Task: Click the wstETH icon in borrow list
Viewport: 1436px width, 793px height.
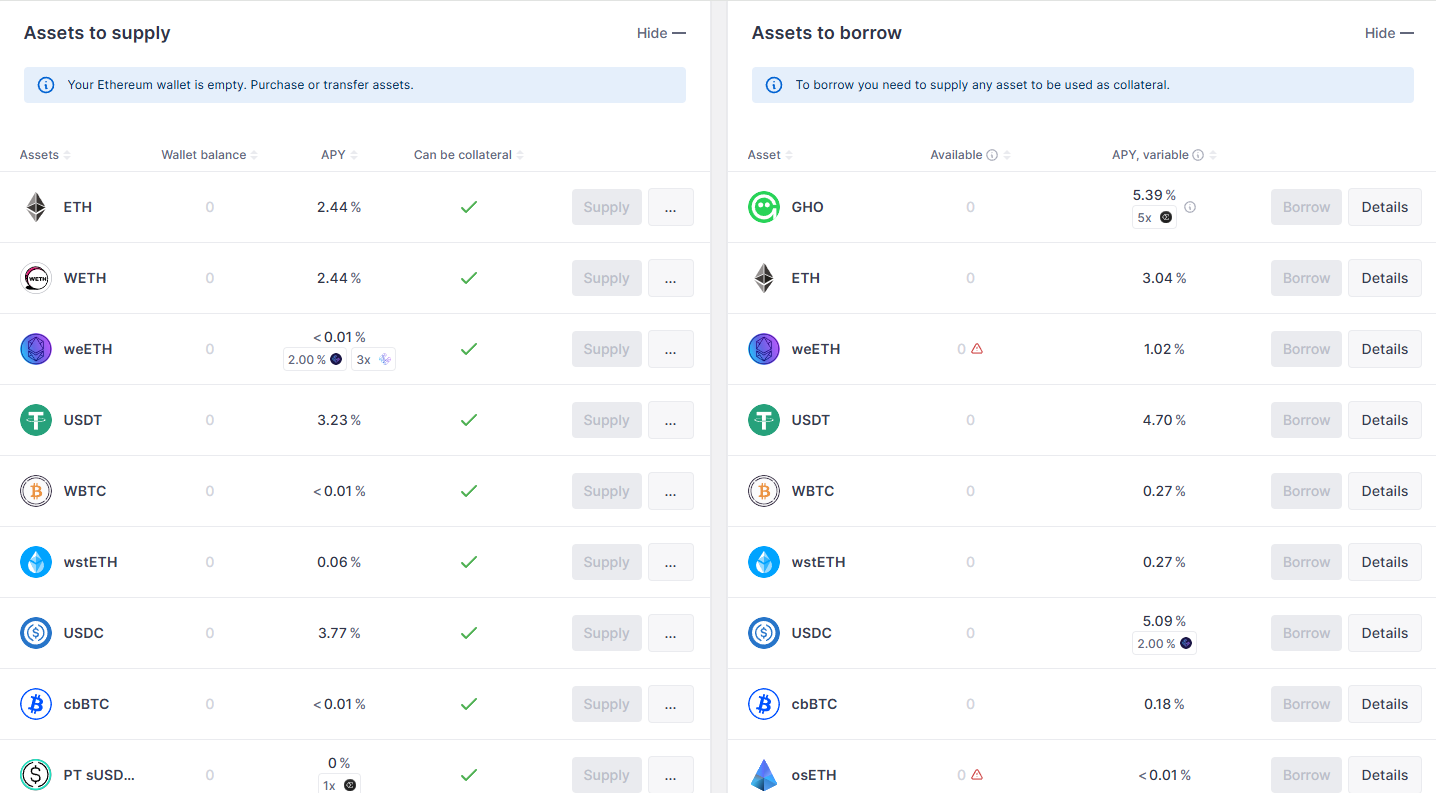Action: coord(764,562)
